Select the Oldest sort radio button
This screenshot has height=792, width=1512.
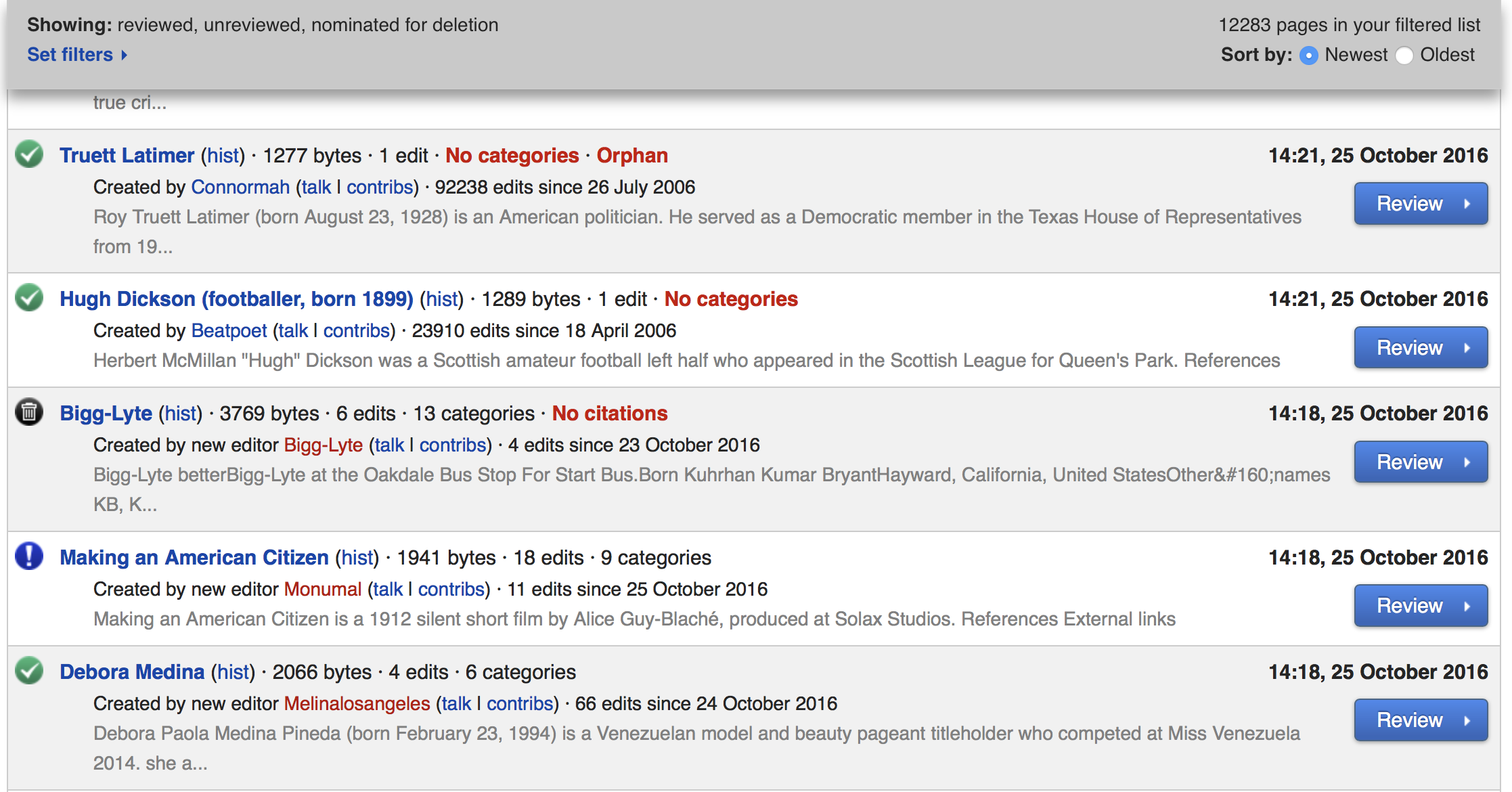click(x=1404, y=56)
